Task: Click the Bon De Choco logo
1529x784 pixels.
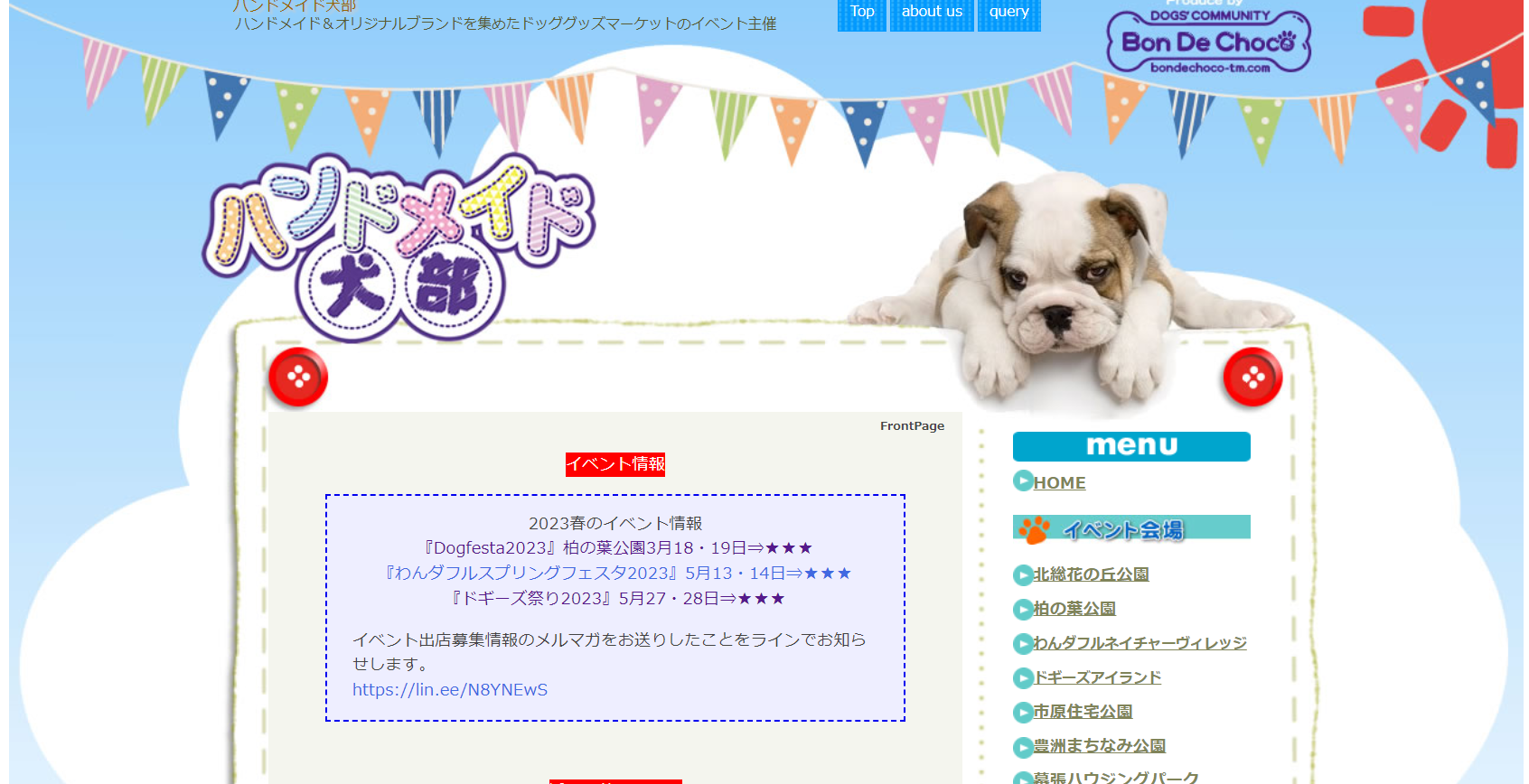Action: click(x=1209, y=40)
